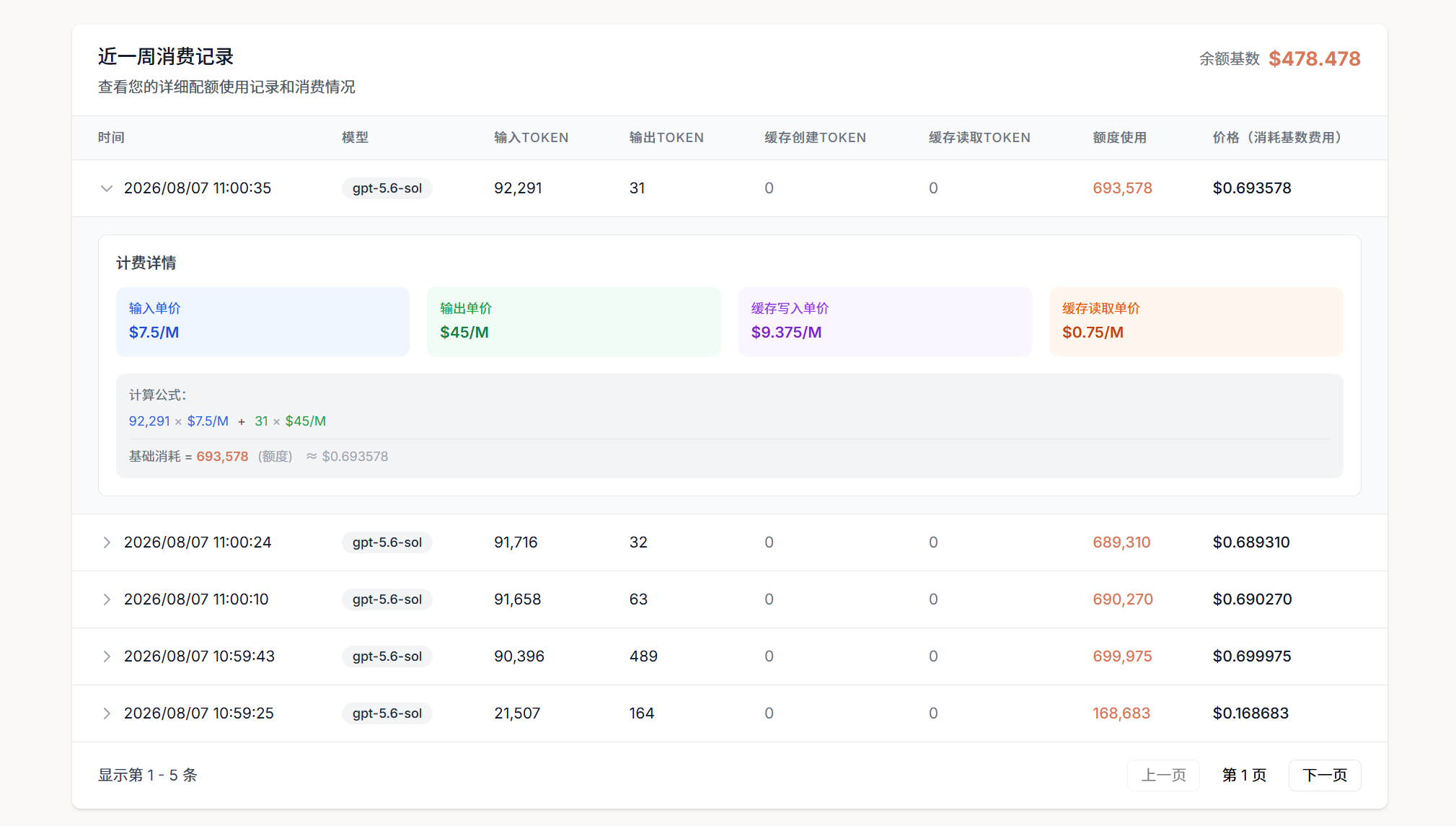Collapse the 11:00:35 record row
Screen dimensions: 1456x826
point(107,188)
